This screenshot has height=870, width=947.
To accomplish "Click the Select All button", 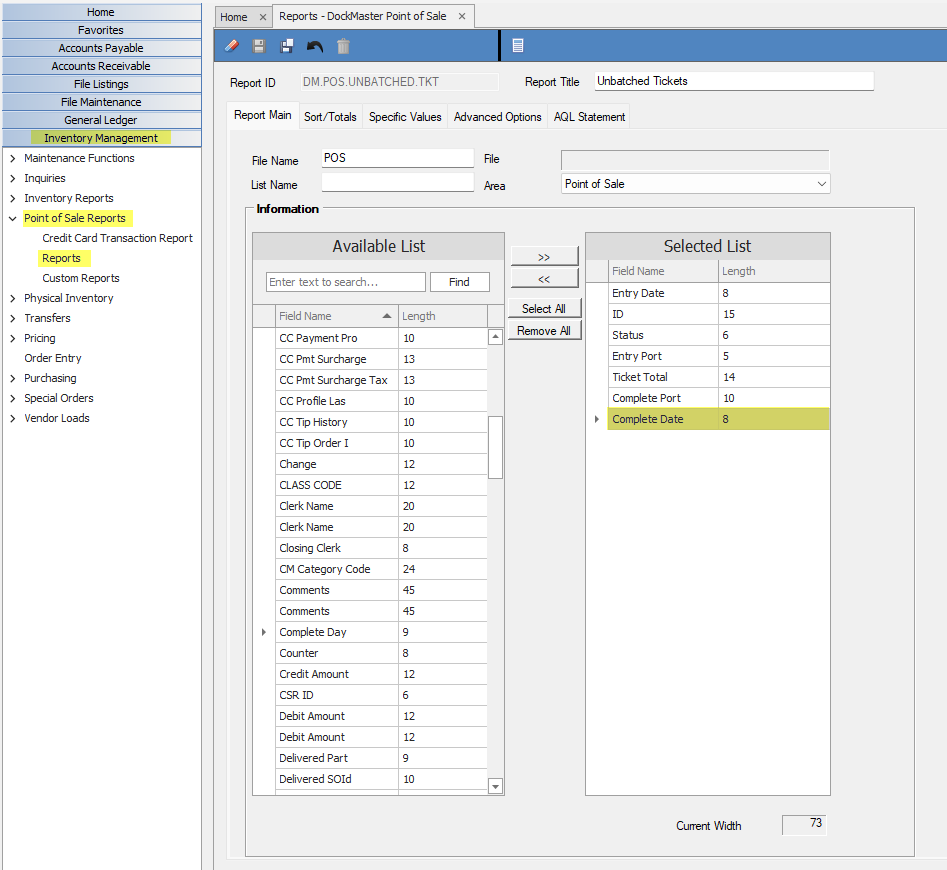I will coord(544,309).
